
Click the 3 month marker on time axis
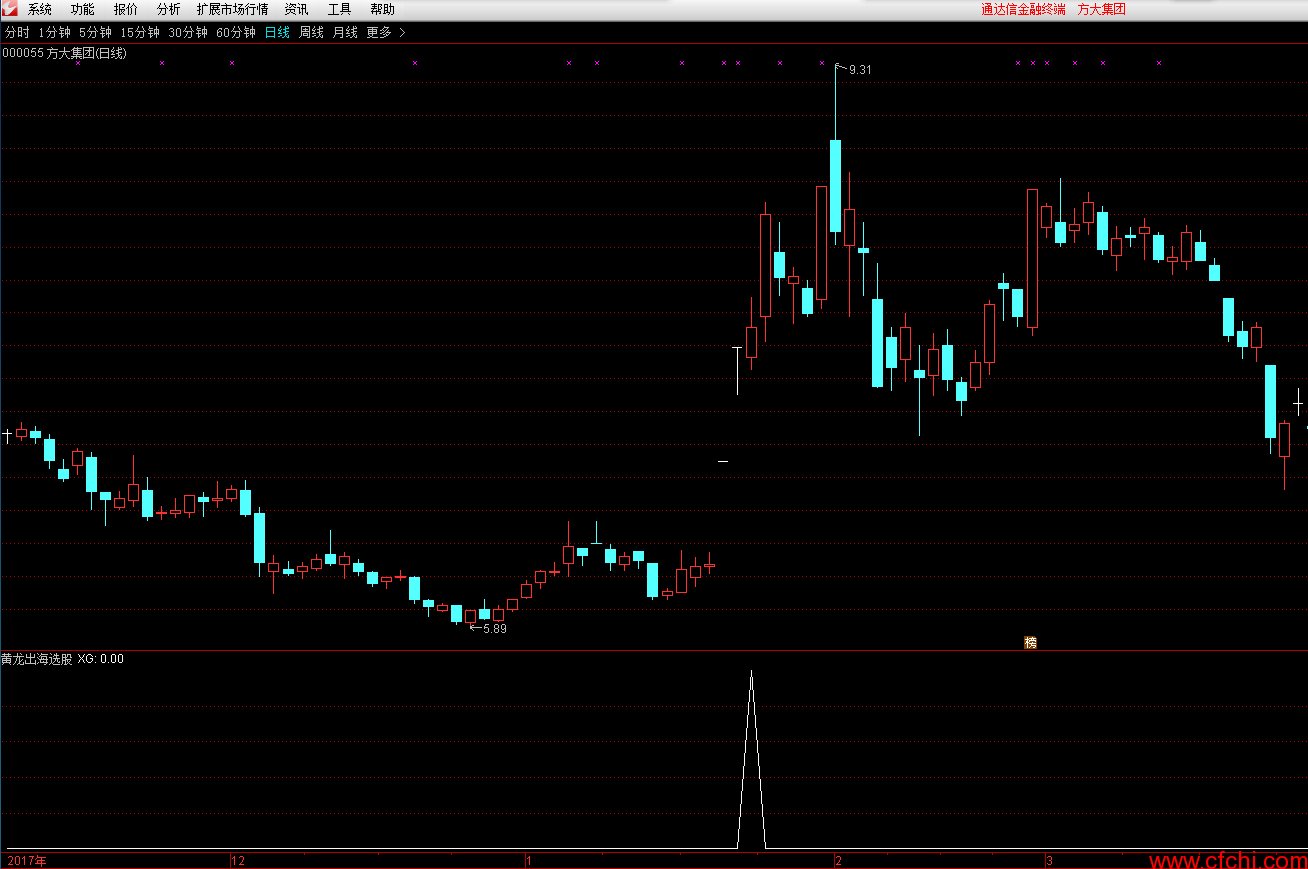point(1049,860)
